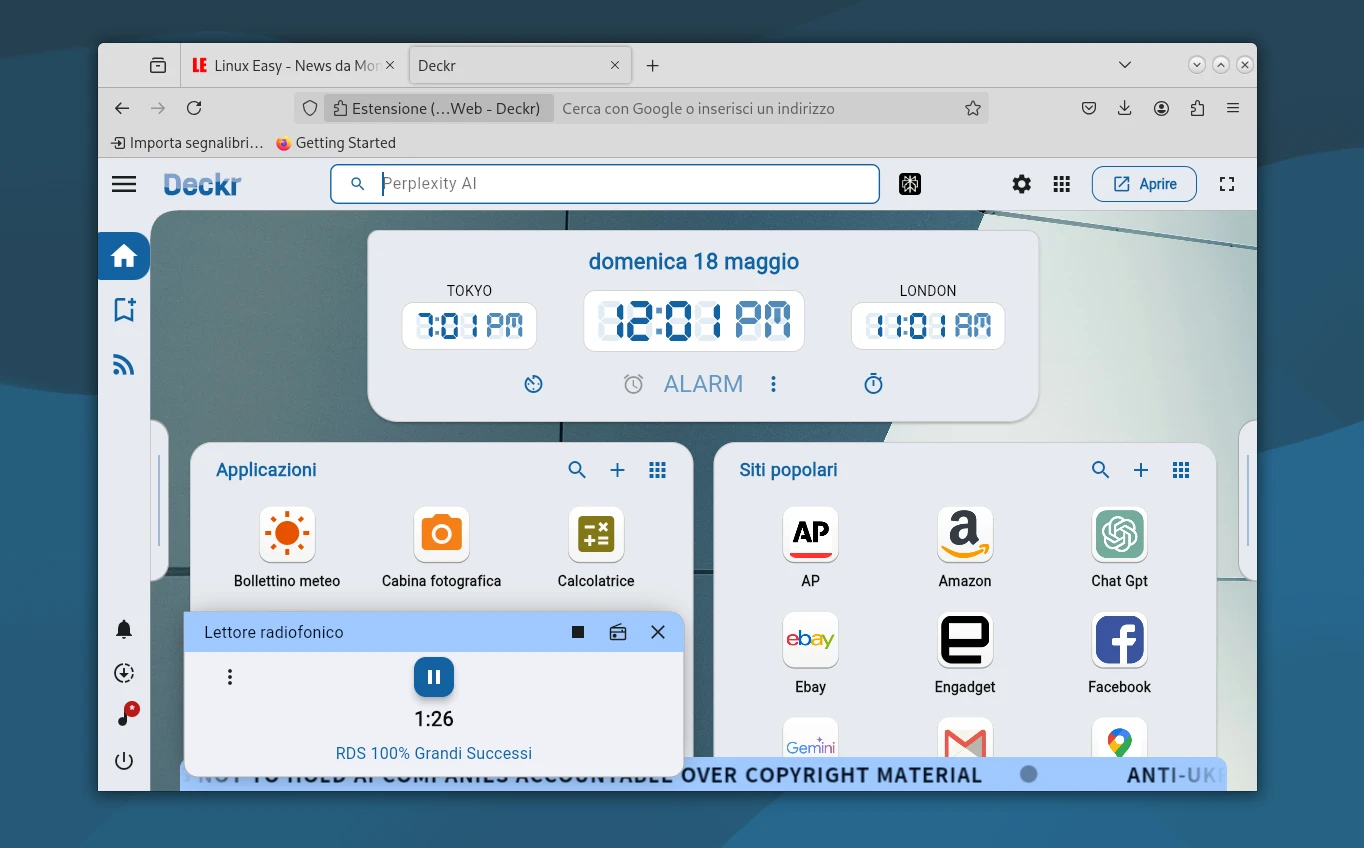Click the stopwatch icon in clock widget
The image size is (1364, 848).
(x=873, y=384)
